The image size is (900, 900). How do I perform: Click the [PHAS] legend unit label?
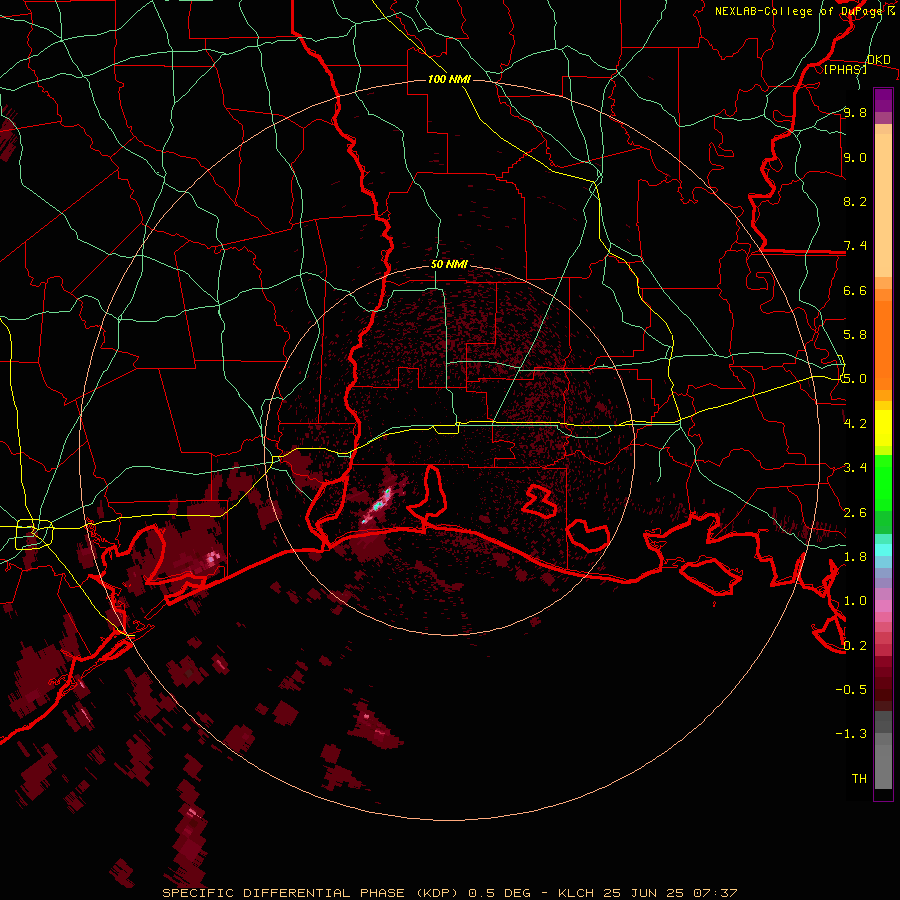tap(845, 69)
